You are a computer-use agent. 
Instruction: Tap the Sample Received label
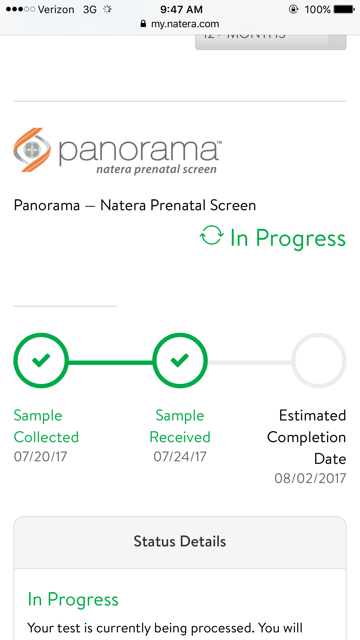point(180,426)
